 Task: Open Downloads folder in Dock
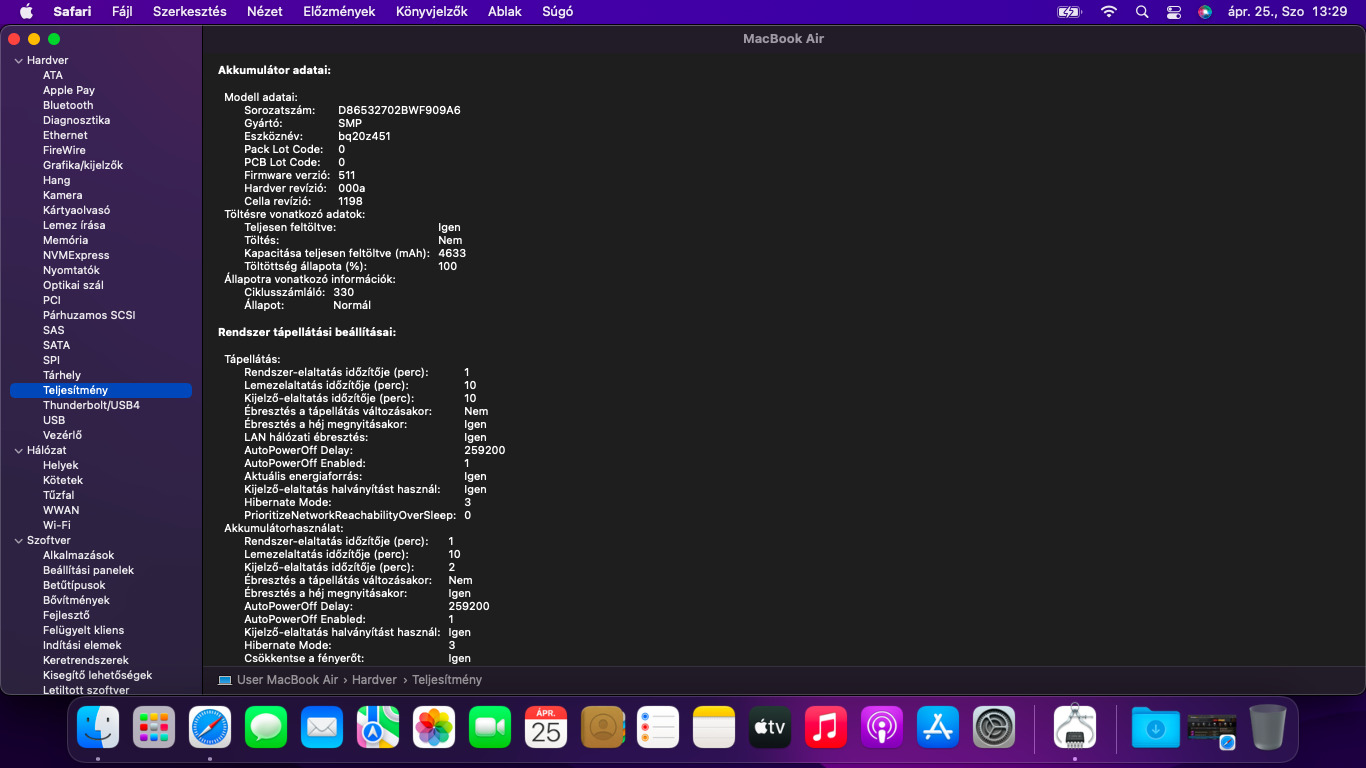(1156, 727)
